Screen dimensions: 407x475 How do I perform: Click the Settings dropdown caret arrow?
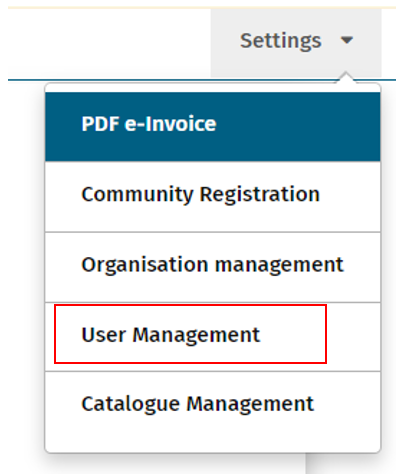pos(347,40)
